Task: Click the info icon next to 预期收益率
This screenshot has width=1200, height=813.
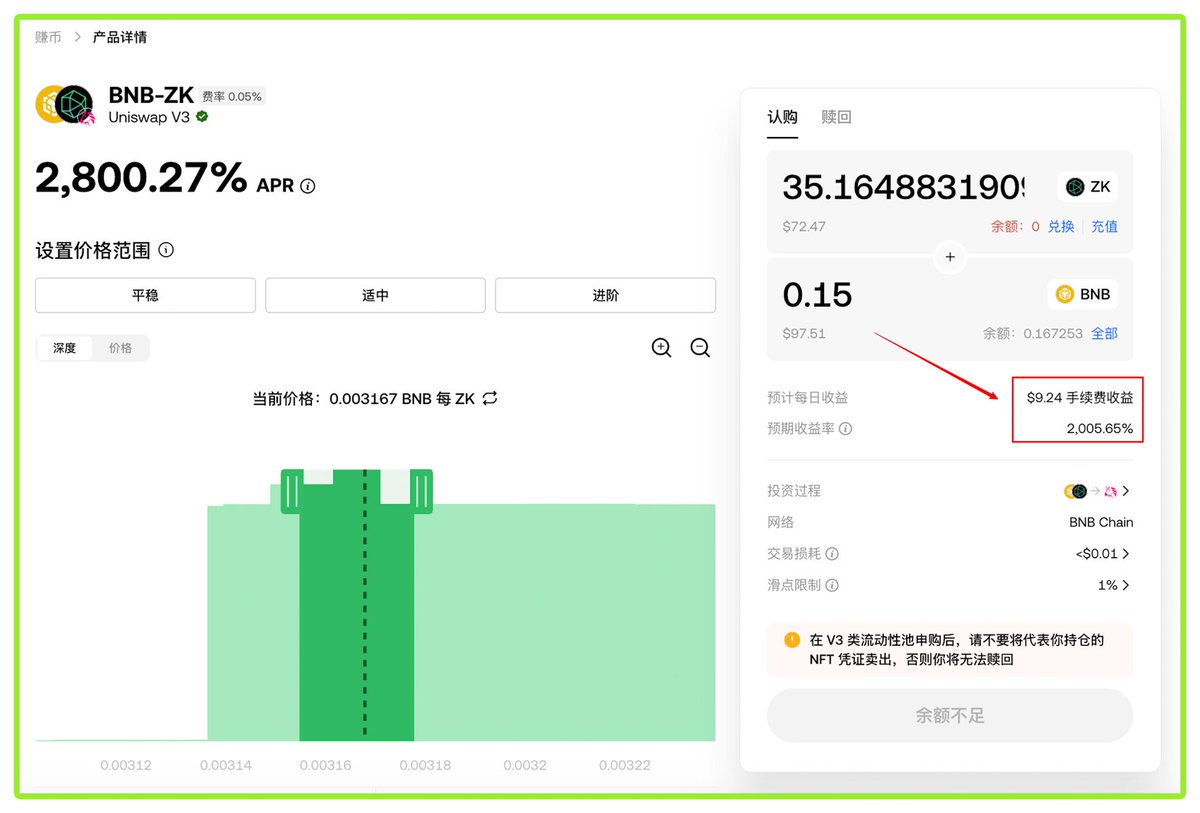Action: click(x=845, y=429)
